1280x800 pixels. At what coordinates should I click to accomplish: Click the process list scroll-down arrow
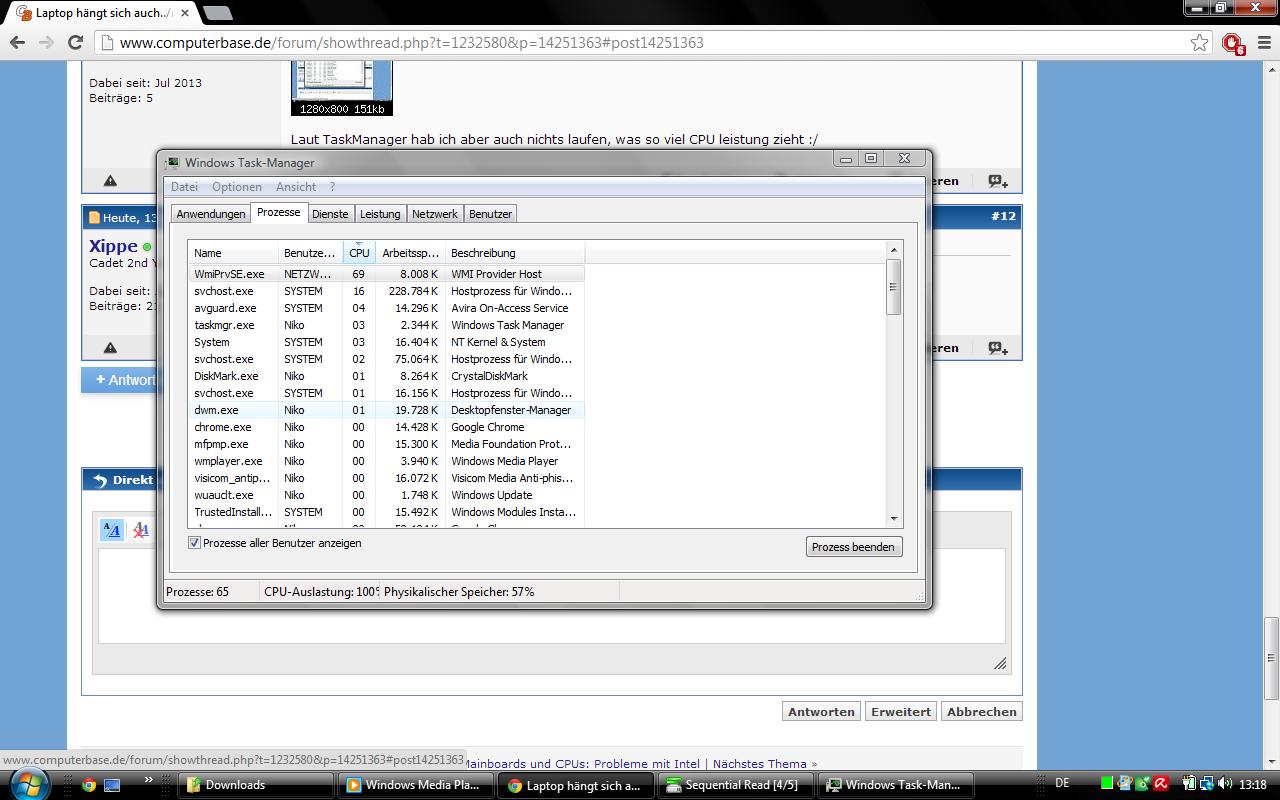click(x=894, y=519)
